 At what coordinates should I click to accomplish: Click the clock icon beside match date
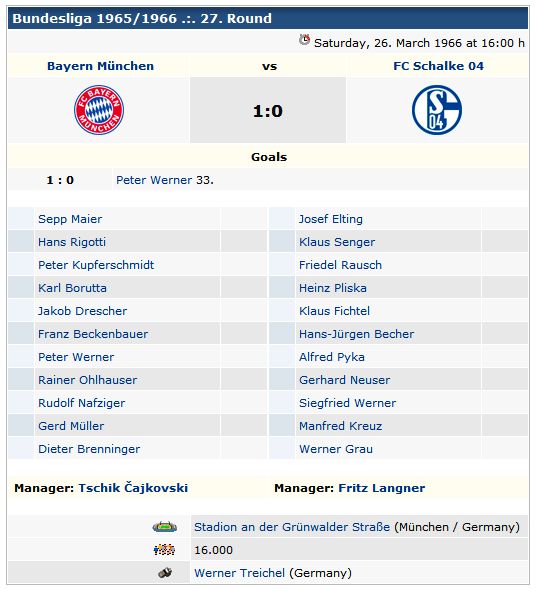(x=304, y=40)
